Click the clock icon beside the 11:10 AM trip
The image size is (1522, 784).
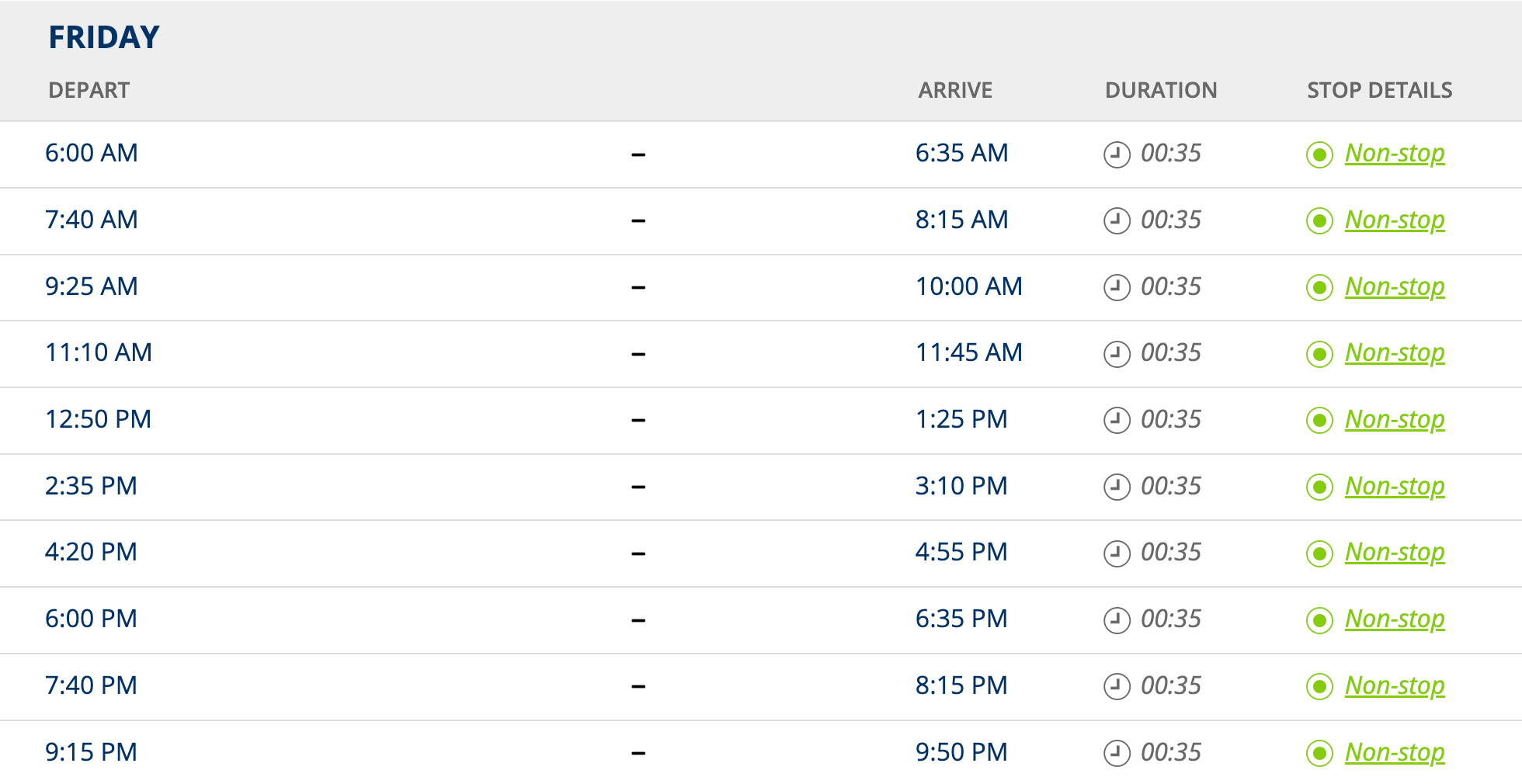1117,354
